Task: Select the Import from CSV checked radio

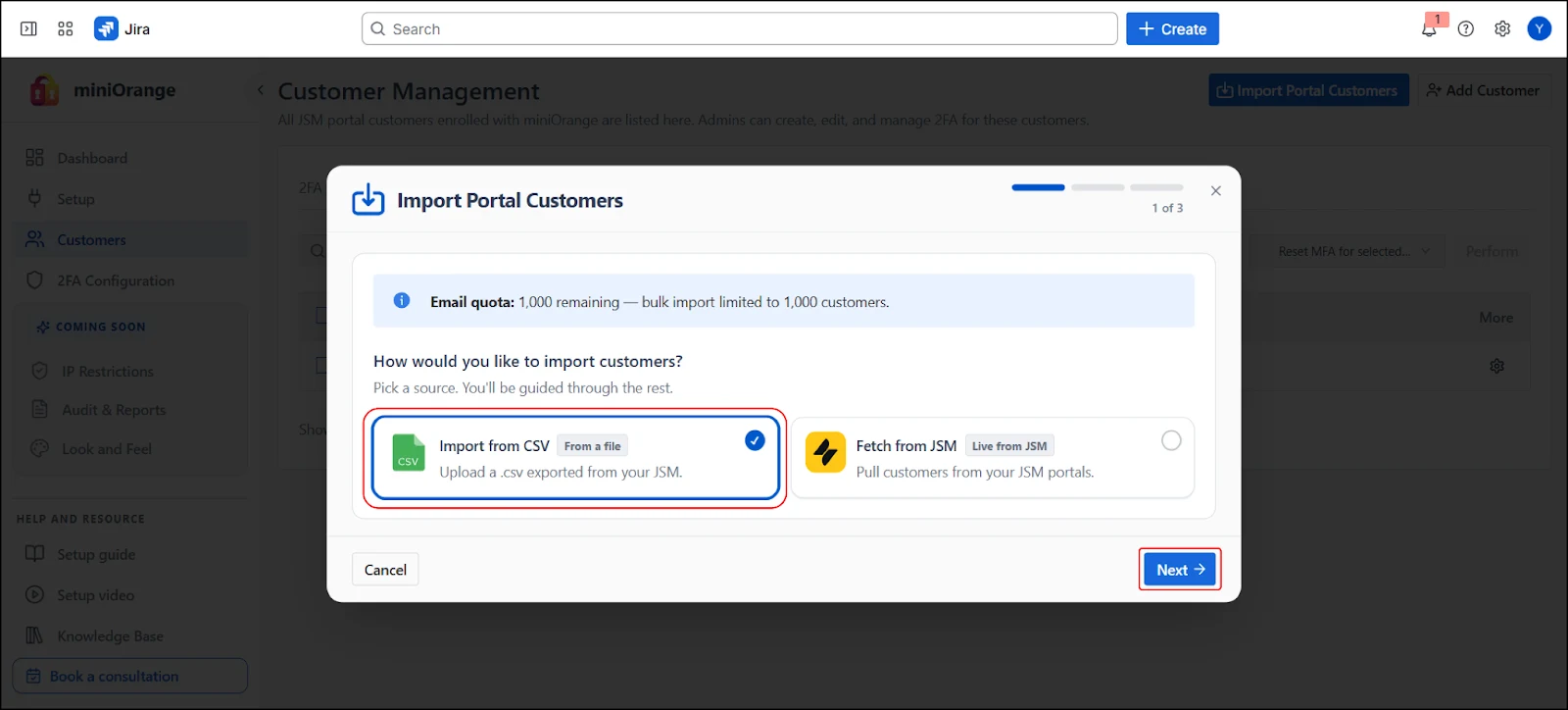Action: click(x=755, y=440)
